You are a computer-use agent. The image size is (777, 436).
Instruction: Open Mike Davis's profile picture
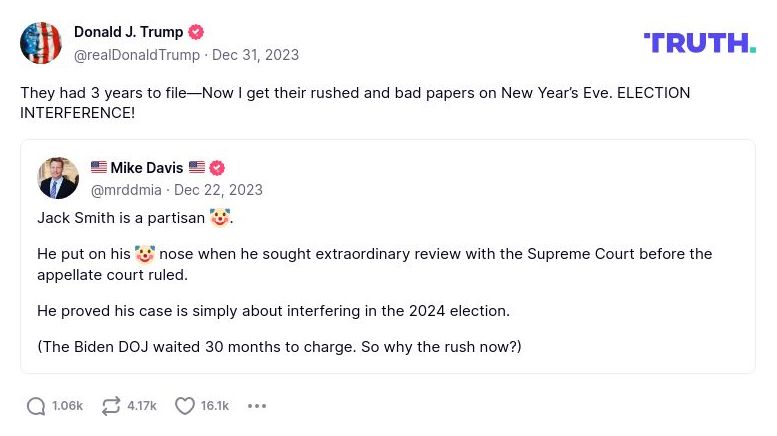(58, 178)
